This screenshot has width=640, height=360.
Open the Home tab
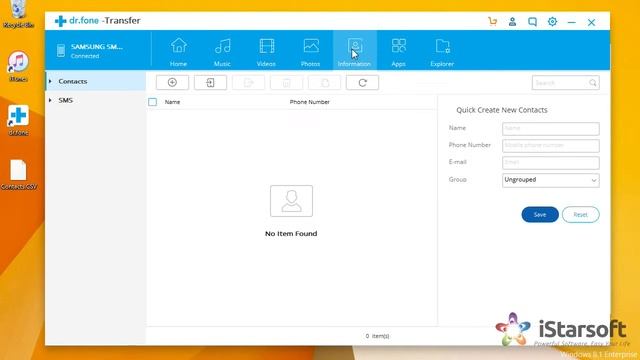(x=178, y=51)
